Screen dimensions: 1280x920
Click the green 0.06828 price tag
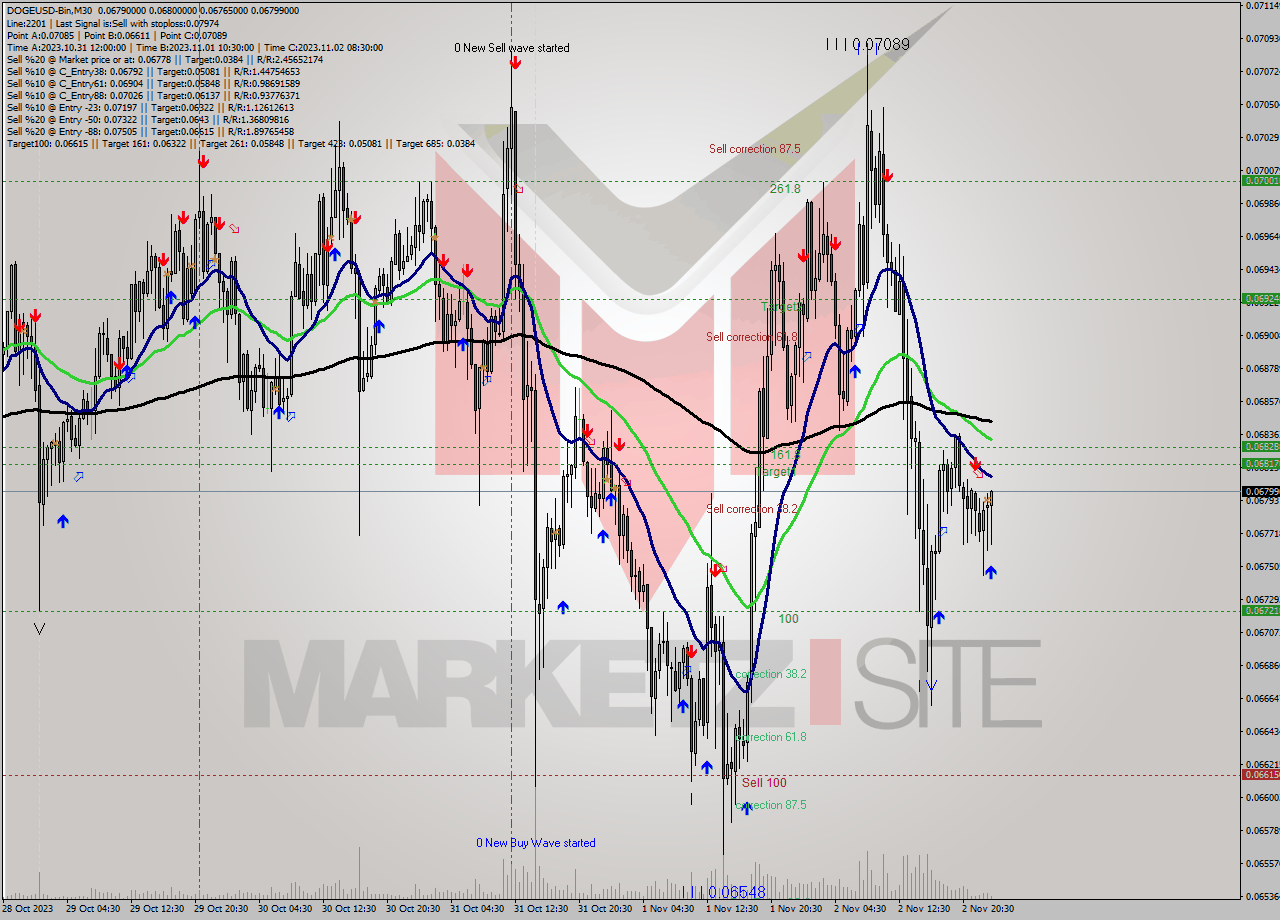[1260, 446]
